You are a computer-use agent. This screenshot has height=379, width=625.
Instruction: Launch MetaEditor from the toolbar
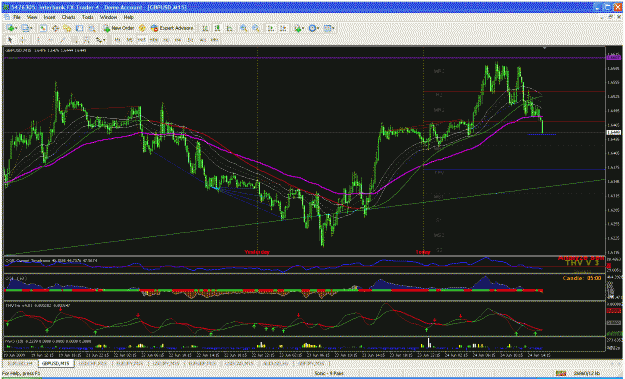point(142,28)
